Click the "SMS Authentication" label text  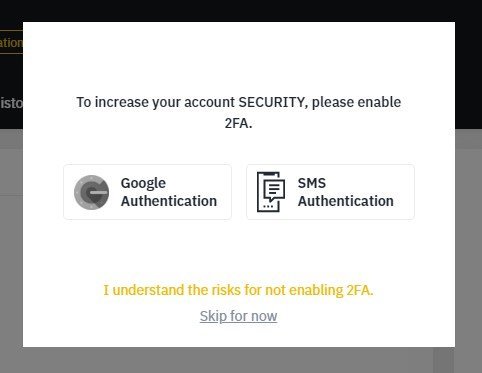(346, 192)
